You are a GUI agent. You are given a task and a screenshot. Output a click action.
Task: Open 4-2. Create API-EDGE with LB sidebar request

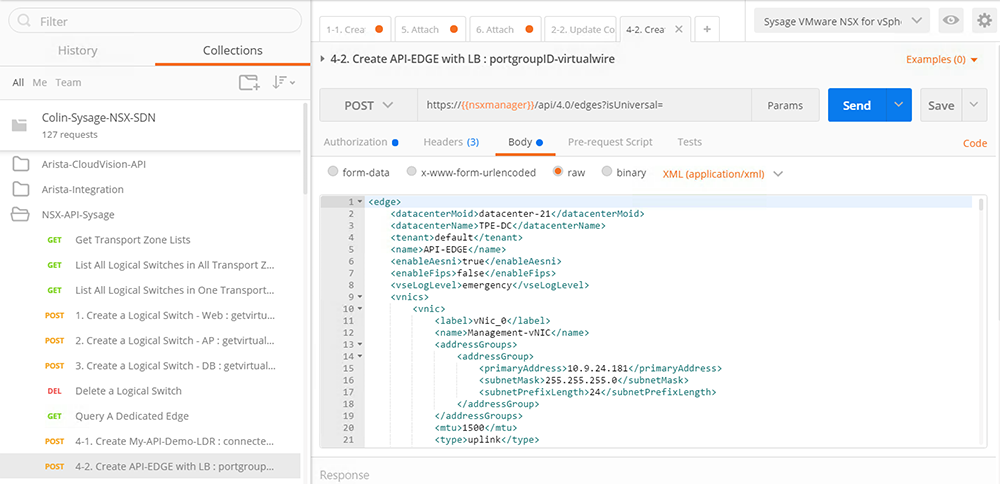(x=151, y=466)
